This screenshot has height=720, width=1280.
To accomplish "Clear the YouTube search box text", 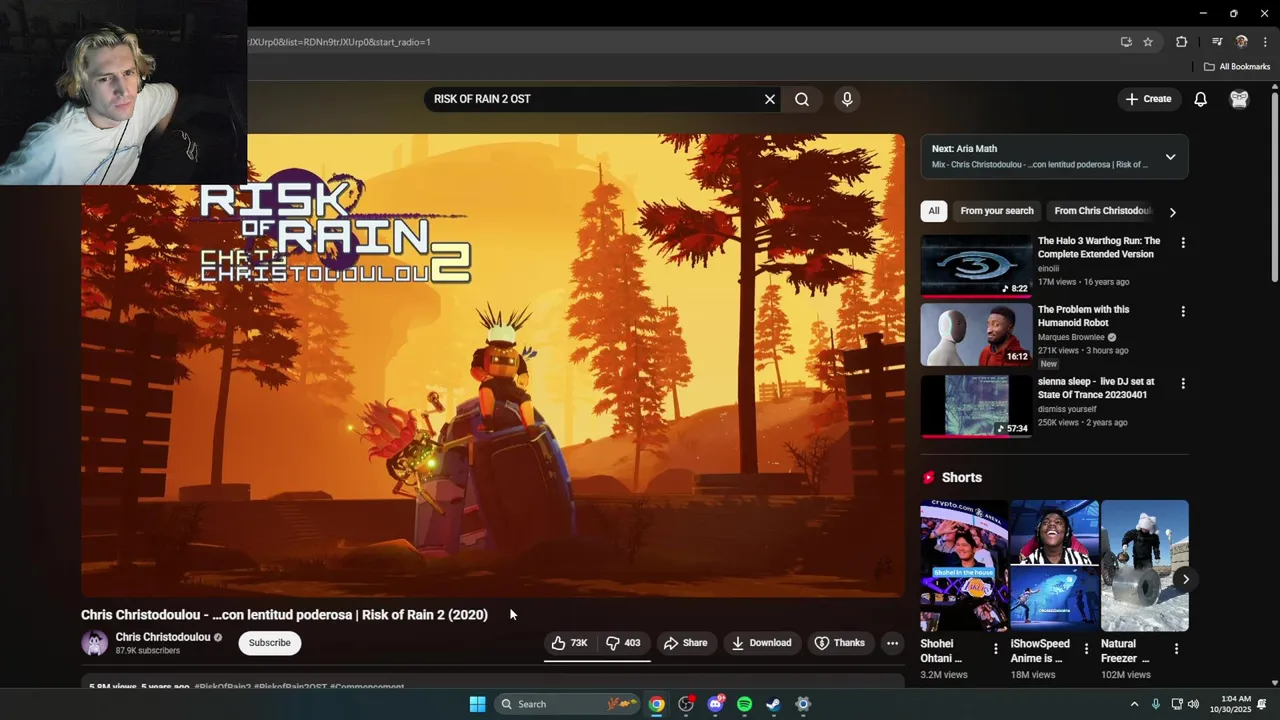I will 770,99.
